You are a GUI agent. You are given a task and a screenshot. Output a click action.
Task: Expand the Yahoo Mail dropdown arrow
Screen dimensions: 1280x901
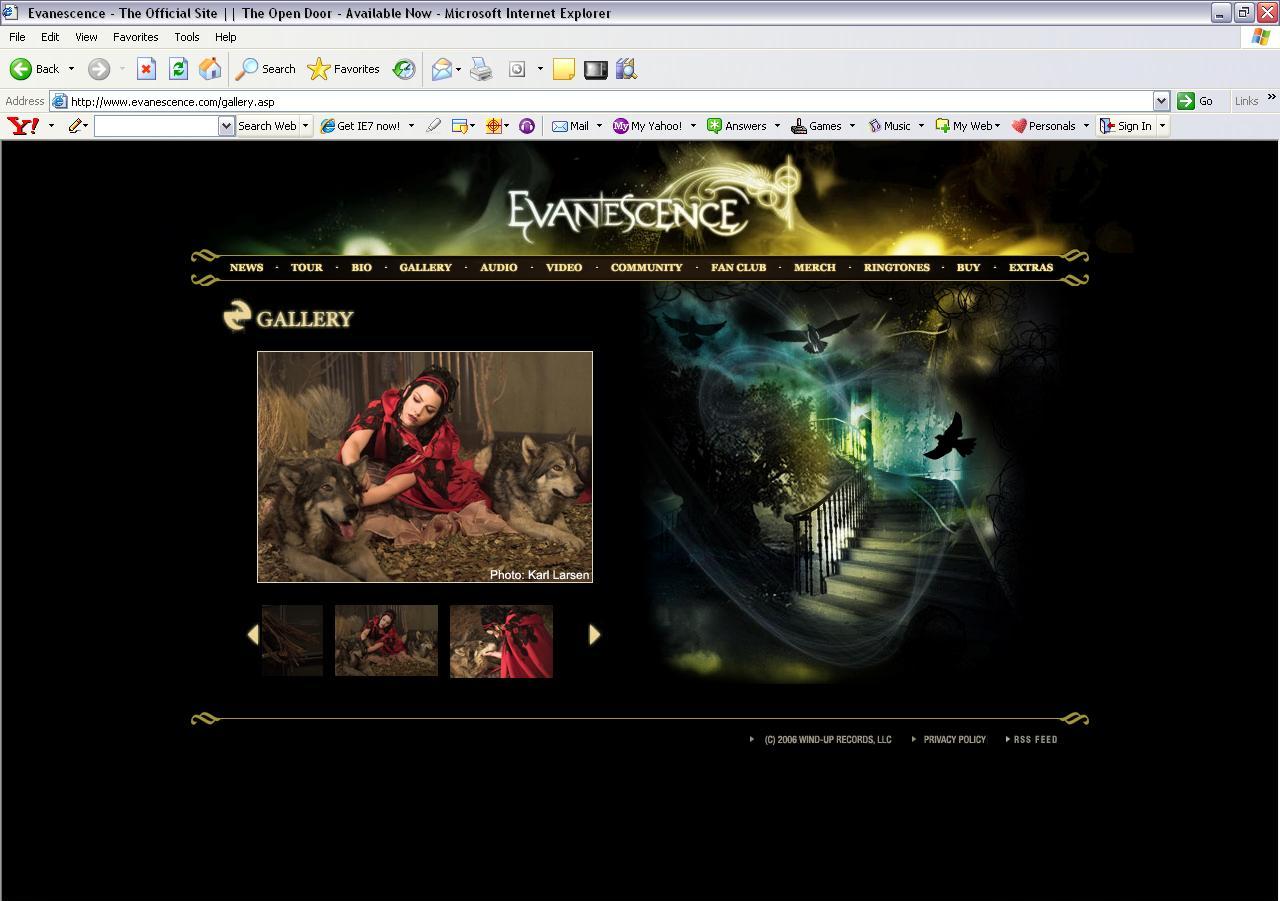click(x=599, y=126)
